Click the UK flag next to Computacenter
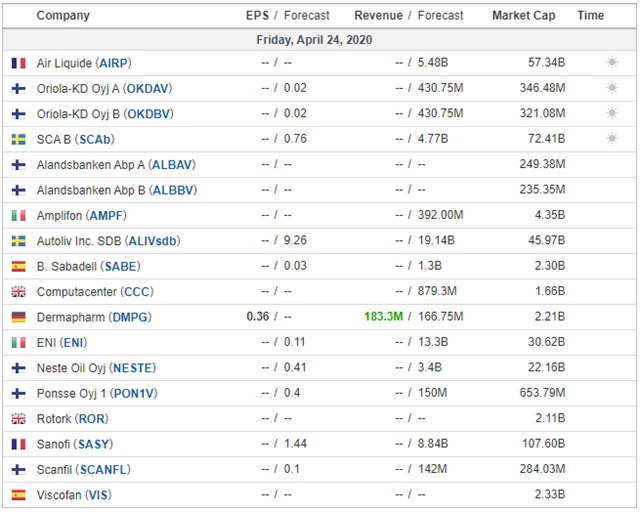Viewport: 640px width, 512px height. (18, 292)
